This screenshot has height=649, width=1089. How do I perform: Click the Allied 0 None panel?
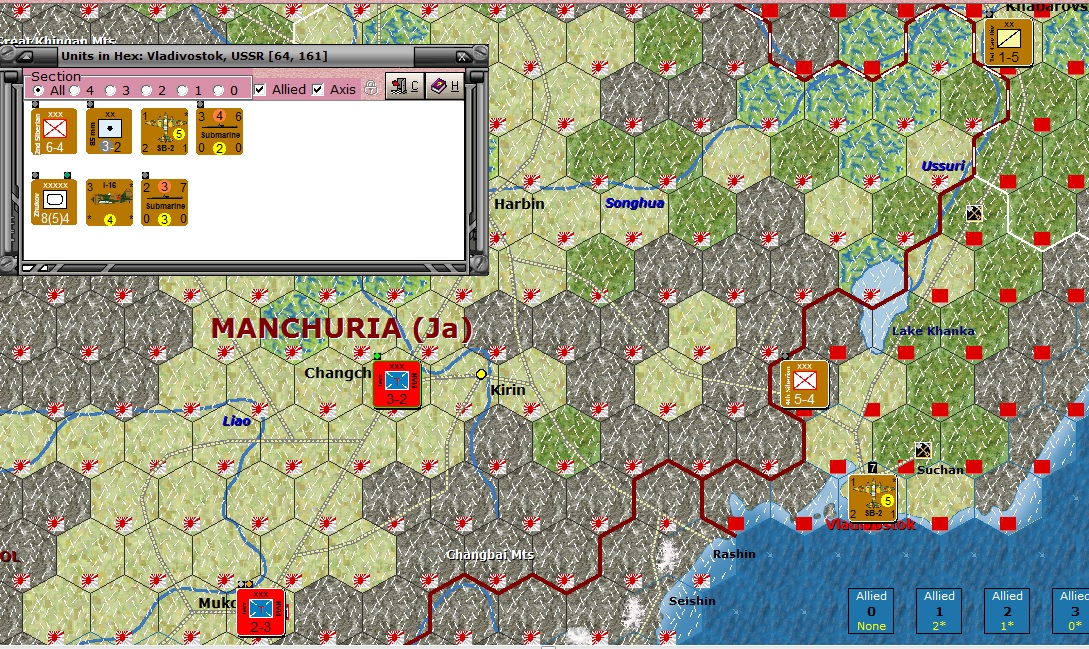(x=871, y=611)
